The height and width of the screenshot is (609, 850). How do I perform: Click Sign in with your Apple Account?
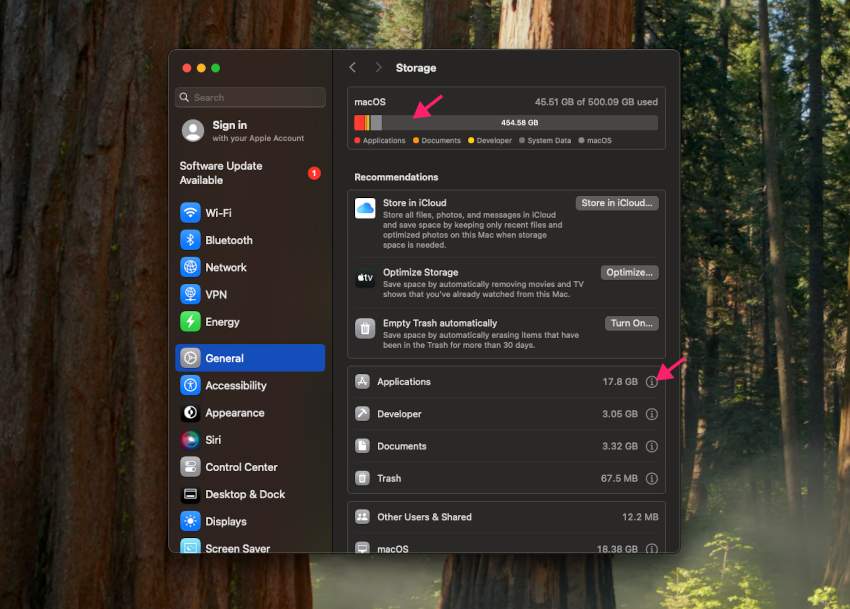(x=250, y=131)
